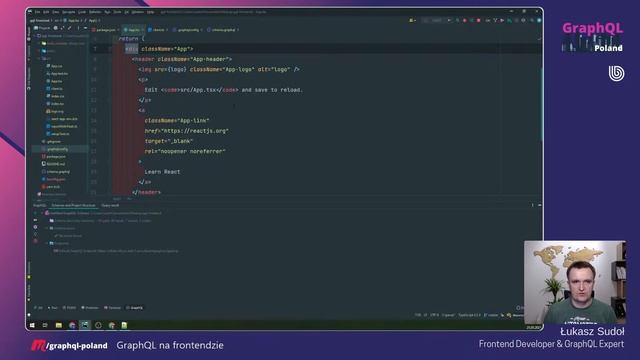Switch to the .graphqlconfig editor tab
The width and height of the screenshot is (640, 360).
coord(188,30)
